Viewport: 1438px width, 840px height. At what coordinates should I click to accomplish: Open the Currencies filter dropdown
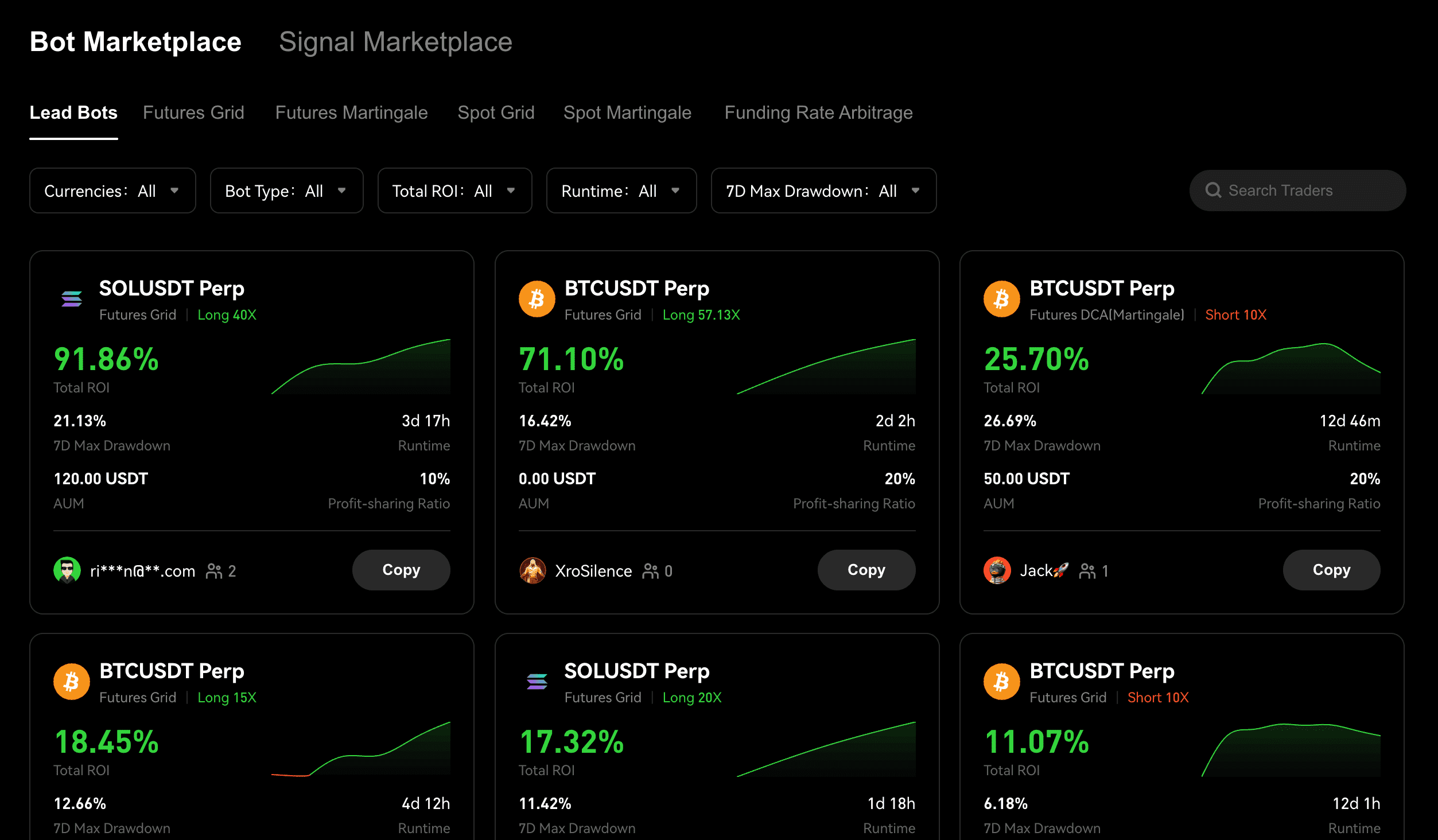112,190
